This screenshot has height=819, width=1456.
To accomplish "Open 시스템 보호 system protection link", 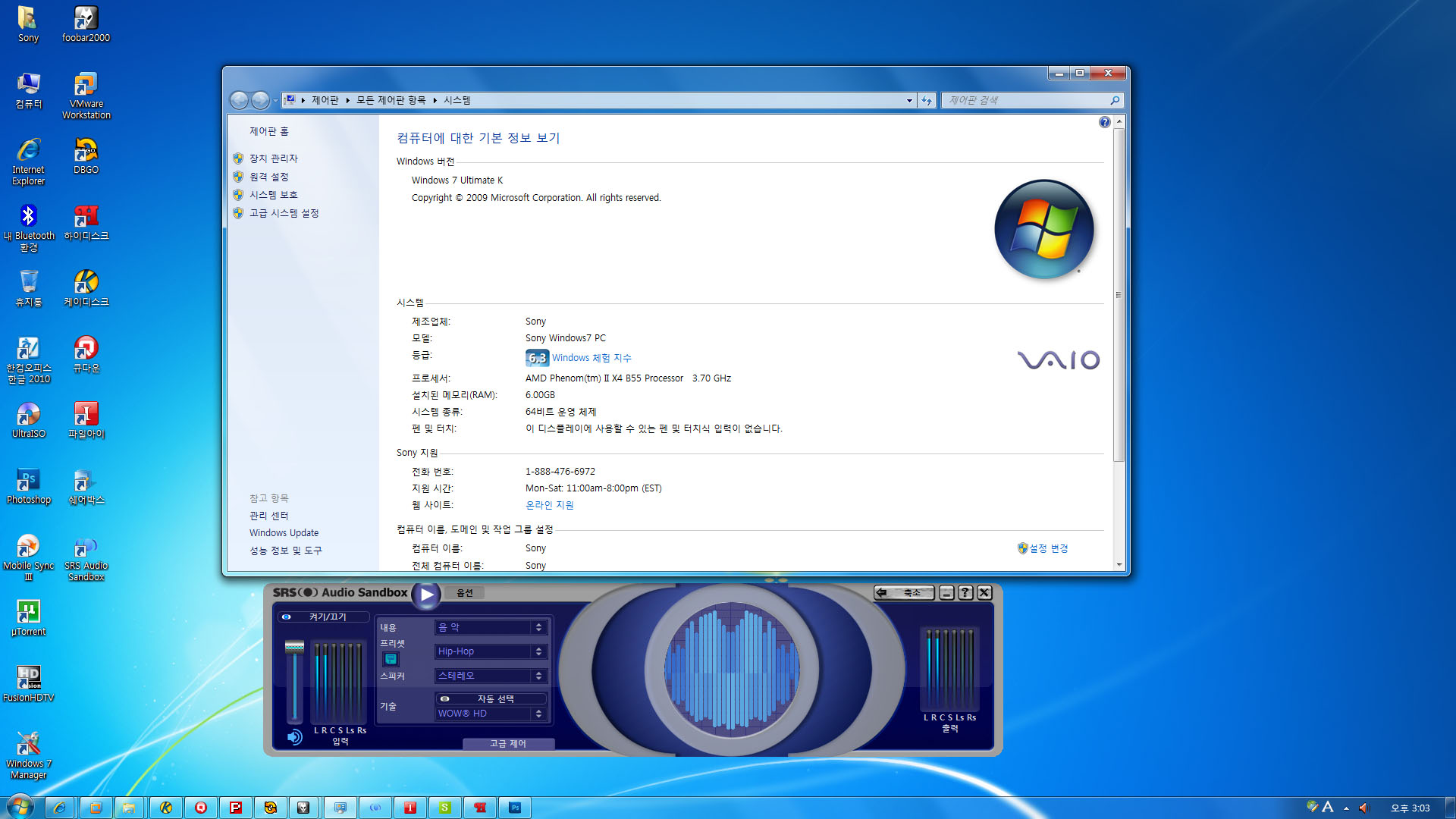I will (x=274, y=195).
